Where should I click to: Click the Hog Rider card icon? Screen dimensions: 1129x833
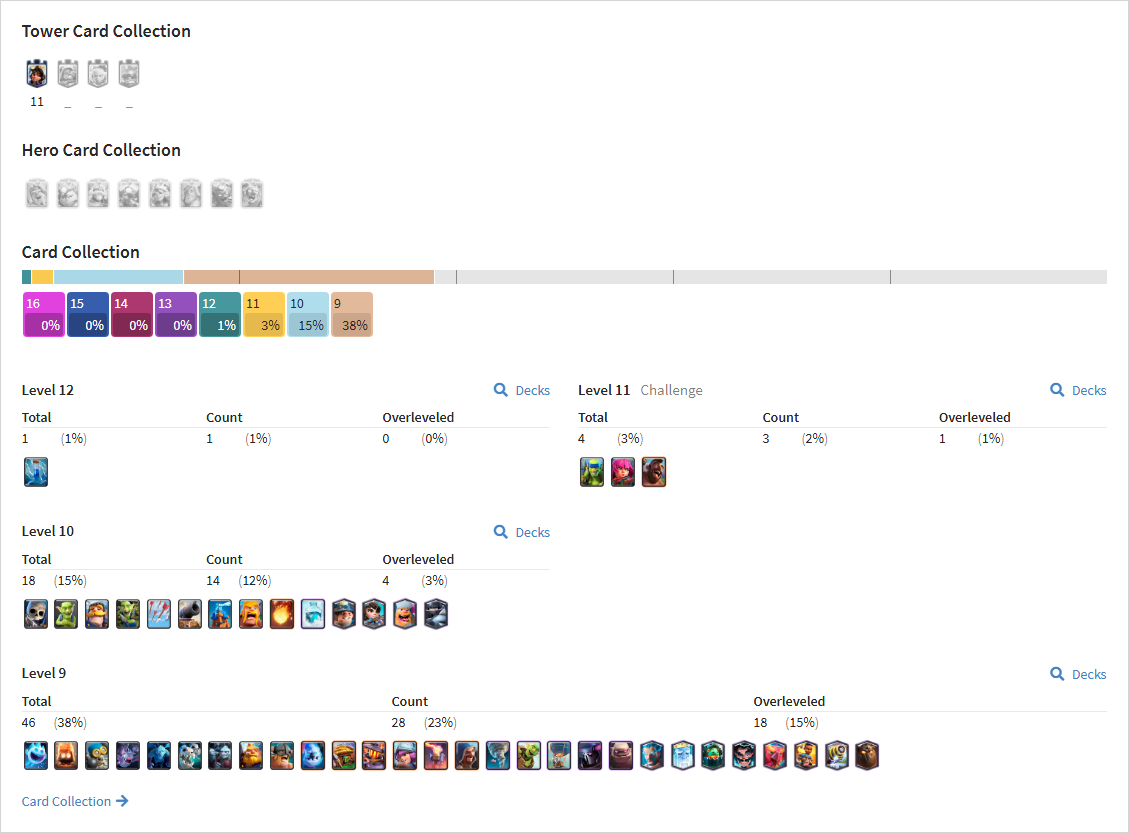654,472
